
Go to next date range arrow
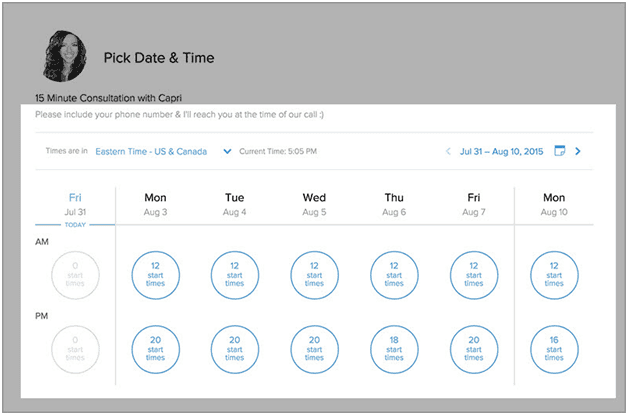[x=578, y=151]
